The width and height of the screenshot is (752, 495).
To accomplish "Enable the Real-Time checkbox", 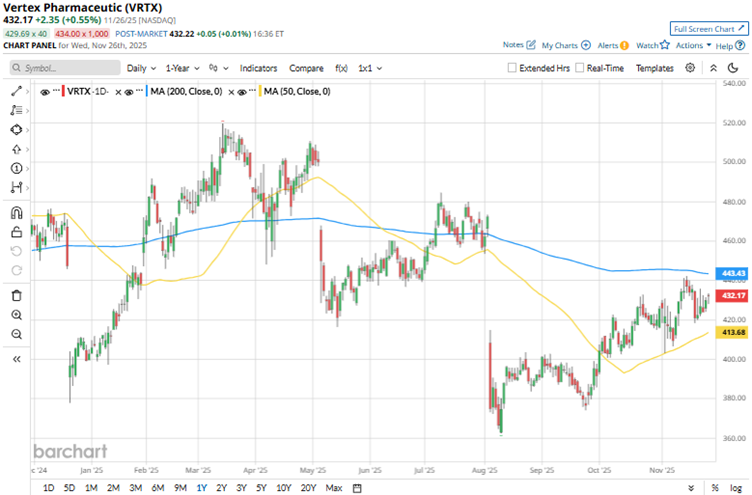I will click(580, 68).
